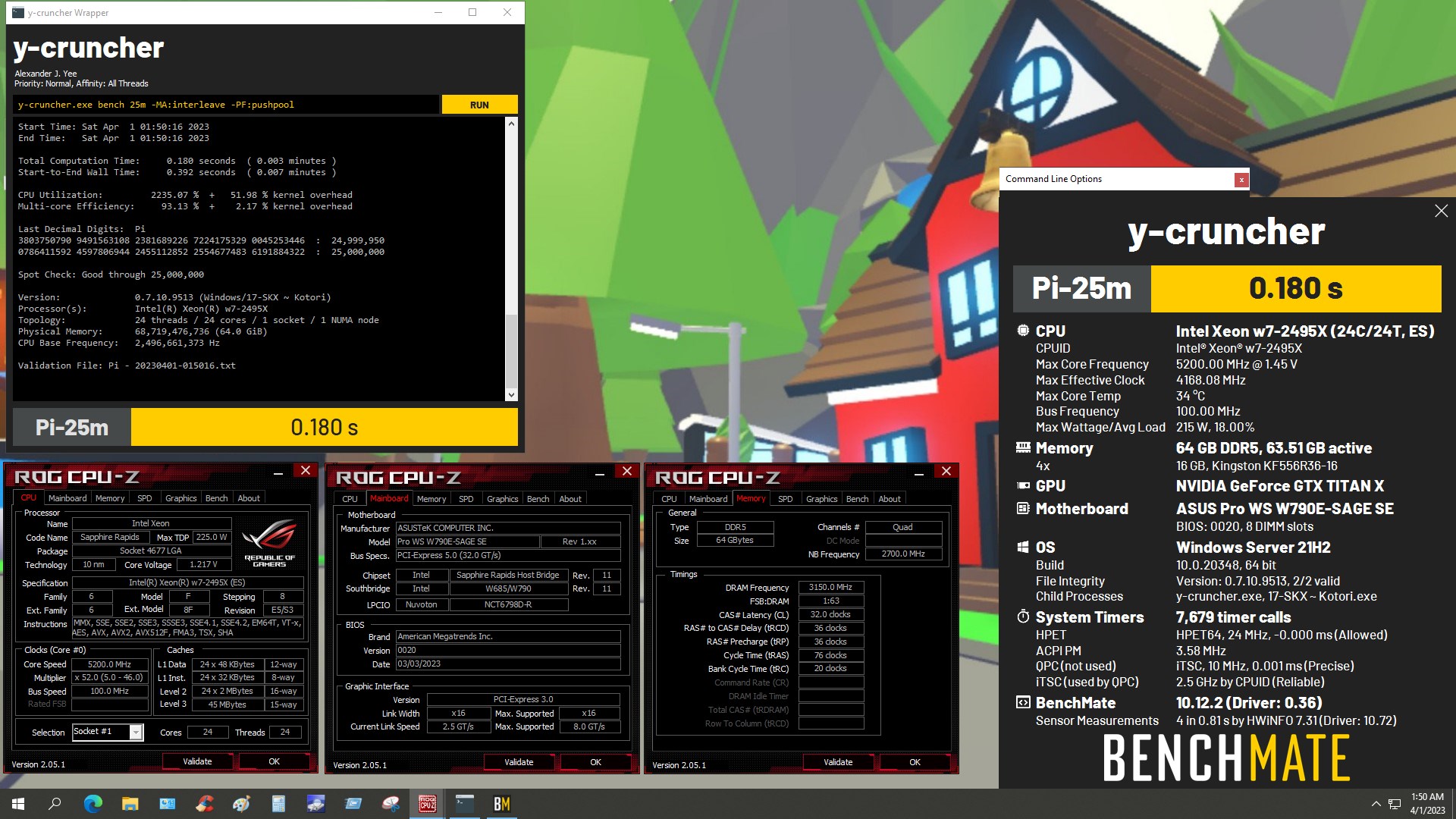Click the RUN button in y-cruncher Wrapper
The width and height of the screenshot is (1456, 819).
[479, 105]
